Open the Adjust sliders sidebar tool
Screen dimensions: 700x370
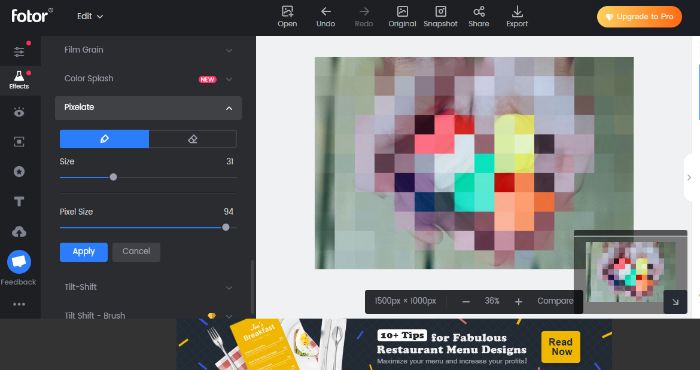[x=19, y=52]
